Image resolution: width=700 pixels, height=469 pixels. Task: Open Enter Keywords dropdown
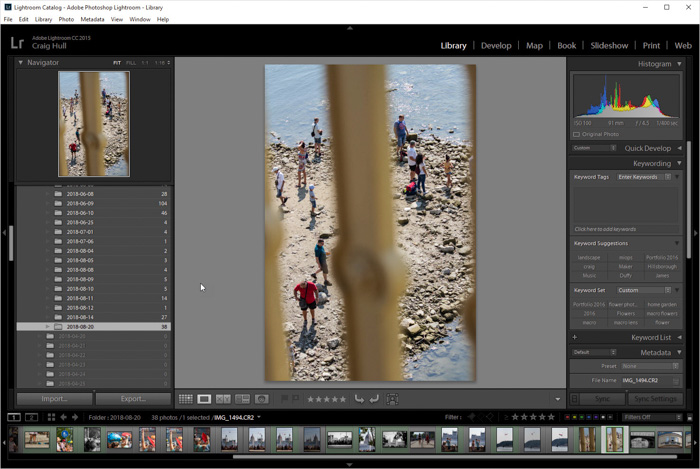(644, 177)
